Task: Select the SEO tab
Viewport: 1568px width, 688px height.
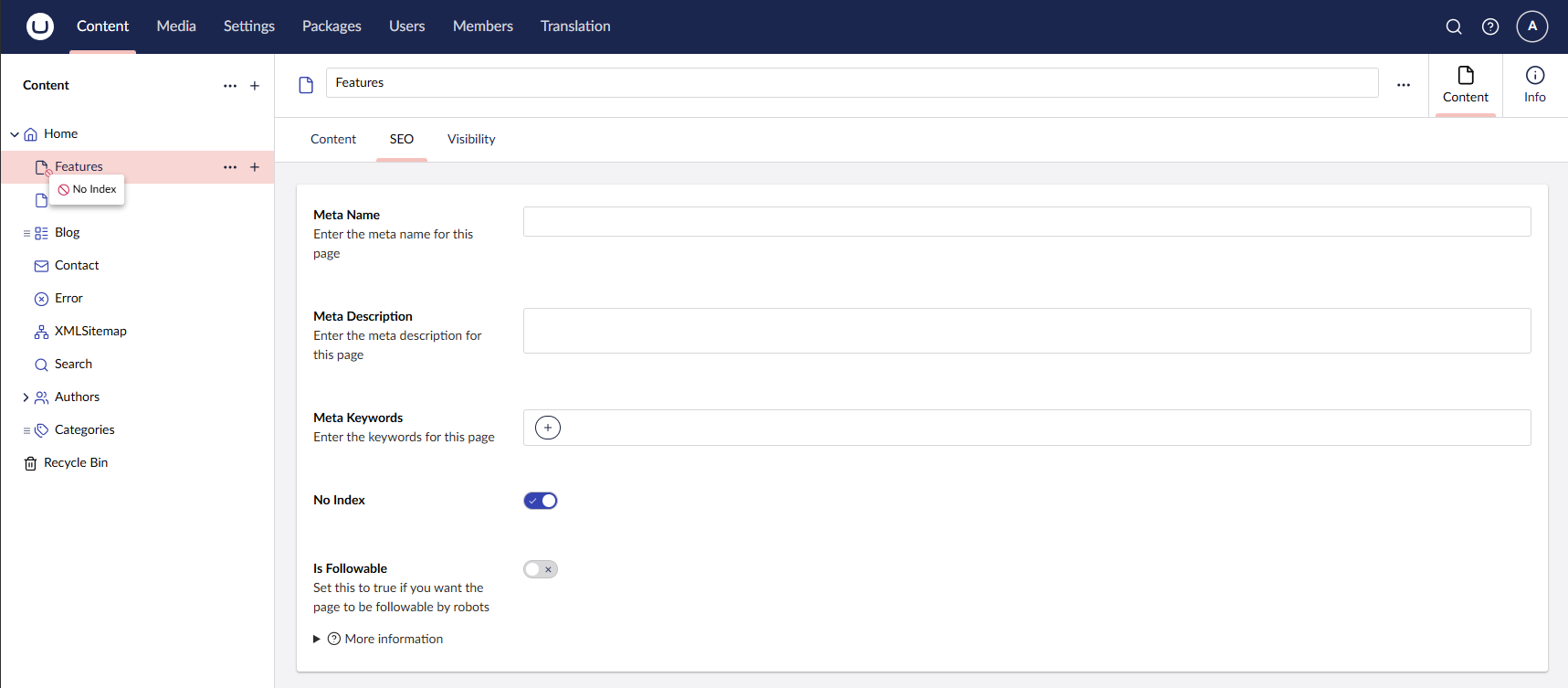Action: (x=402, y=140)
